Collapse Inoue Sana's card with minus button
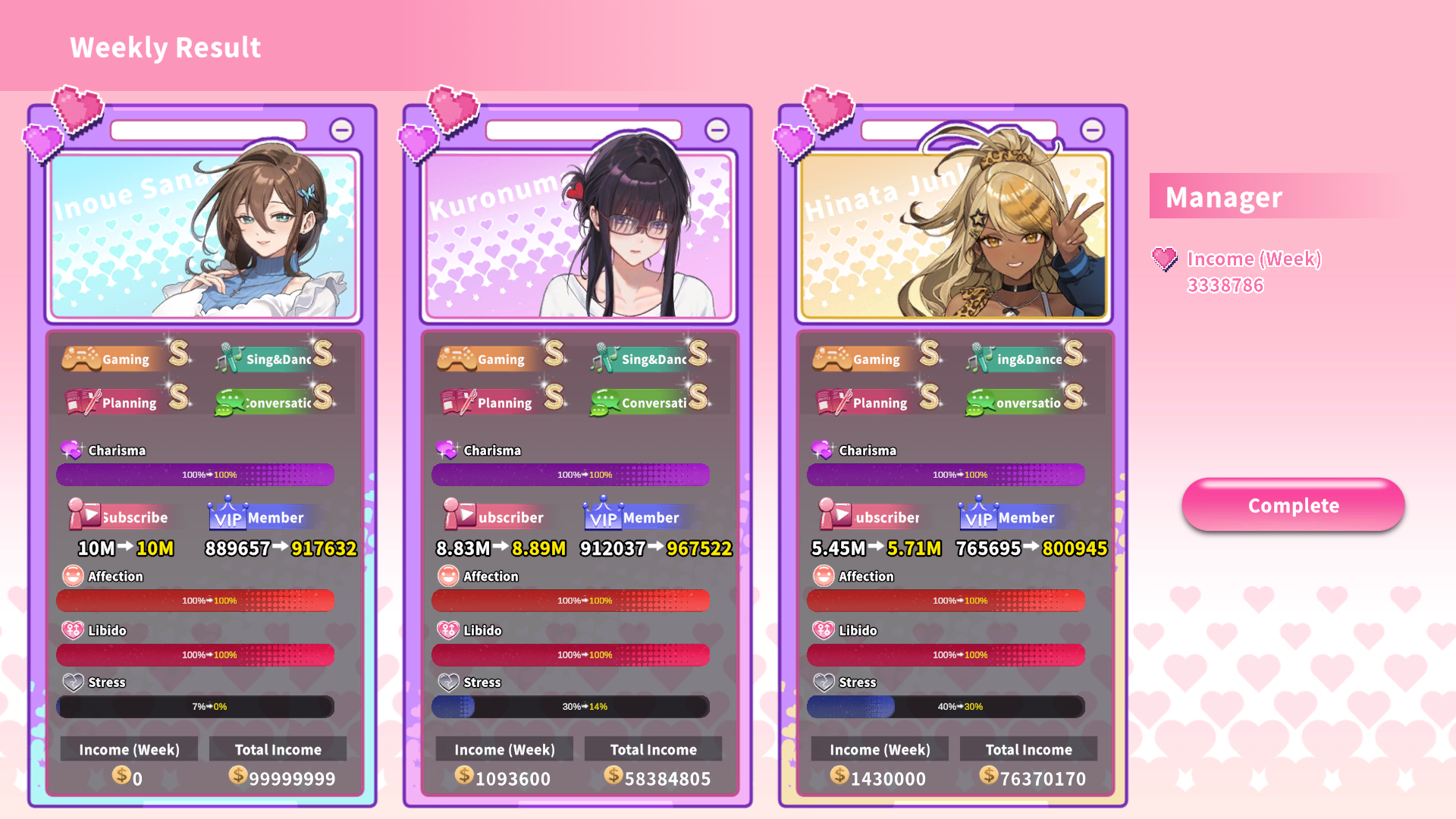 click(341, 130)
